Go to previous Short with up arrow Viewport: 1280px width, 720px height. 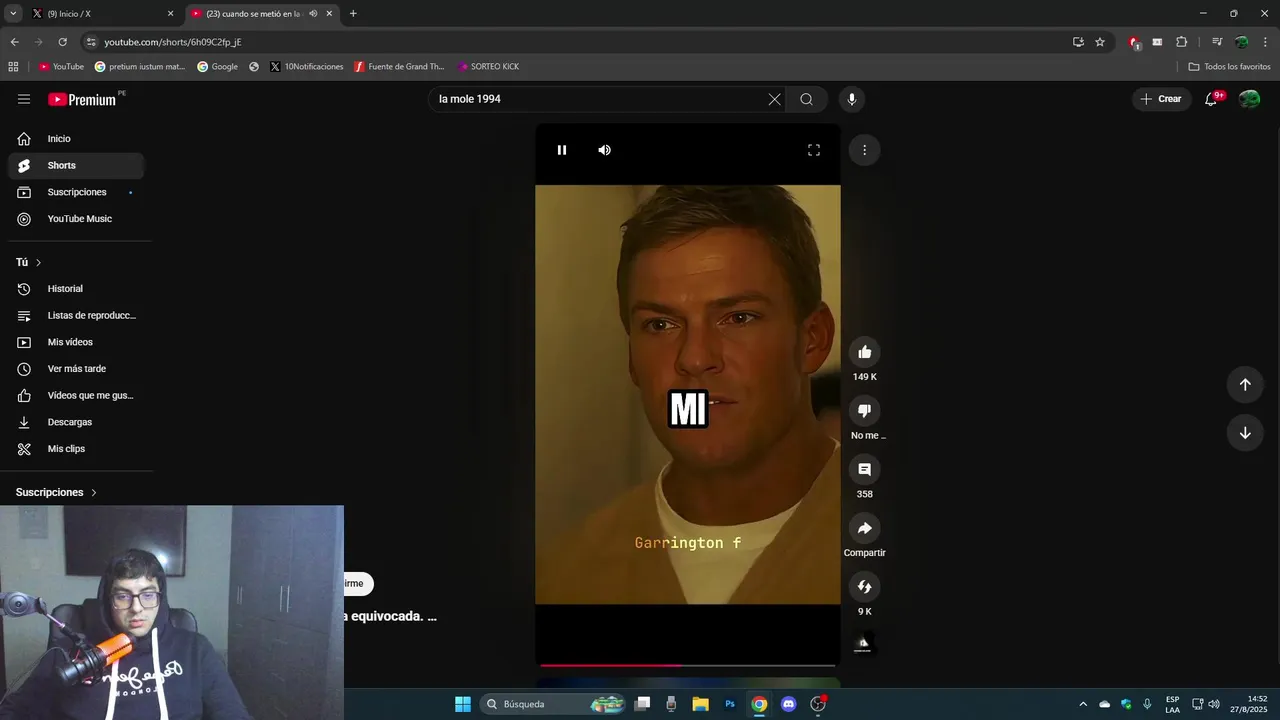pos(1245,385)
